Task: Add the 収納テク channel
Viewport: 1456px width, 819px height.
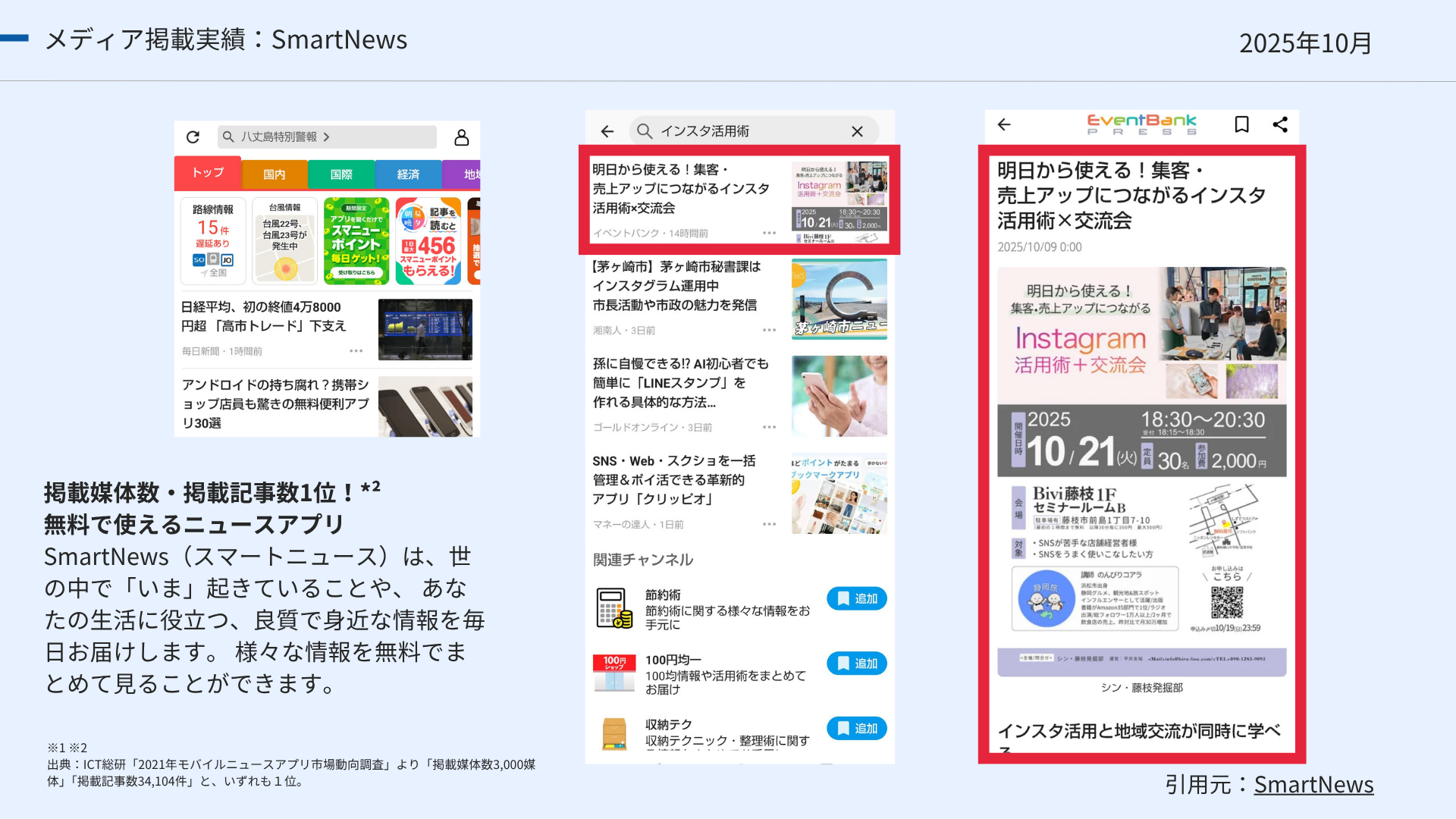Action: pyautogui.click(x=856, y=729)
